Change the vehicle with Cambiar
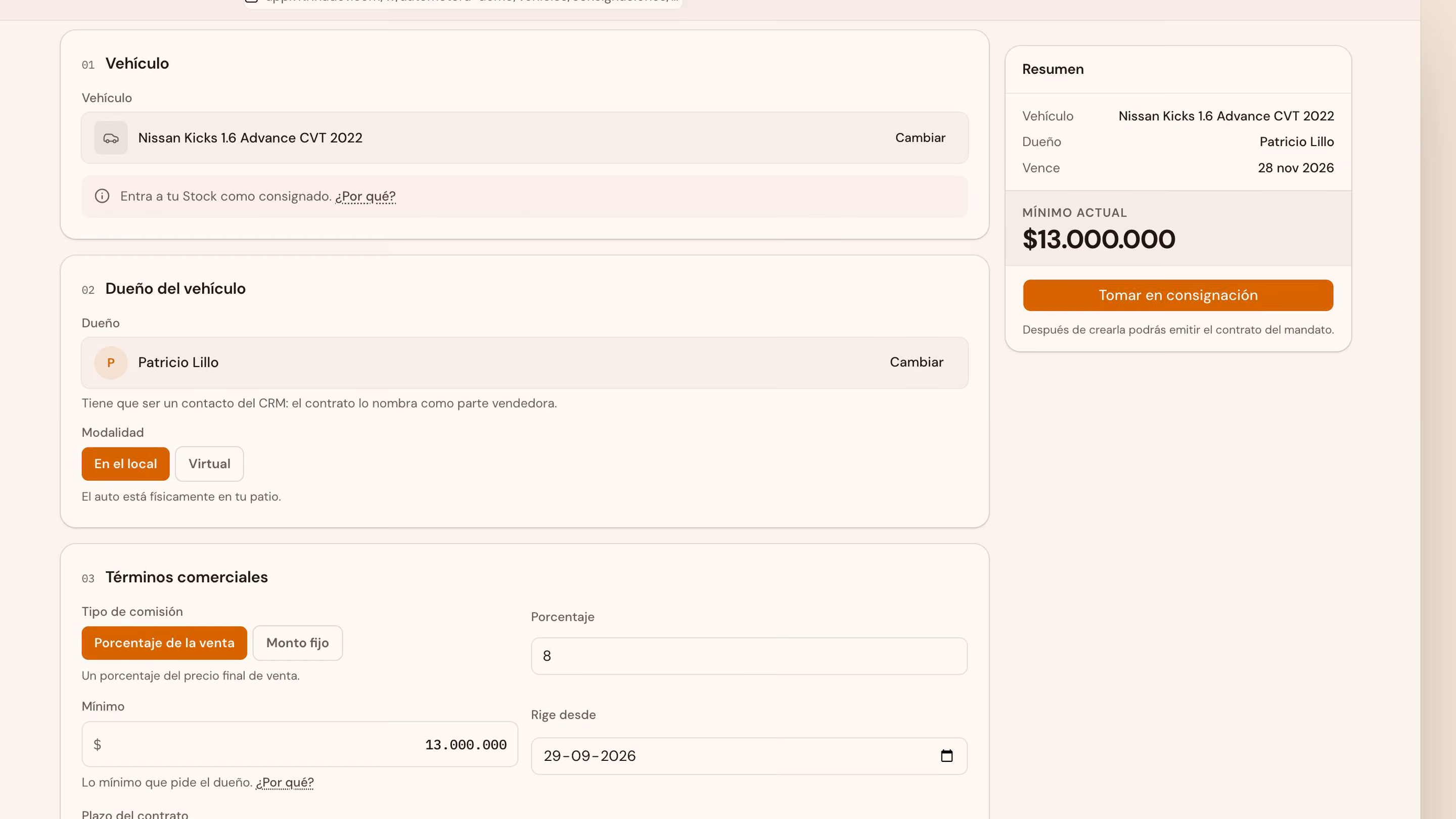The image size is (1456, 819). click(920, 138)
